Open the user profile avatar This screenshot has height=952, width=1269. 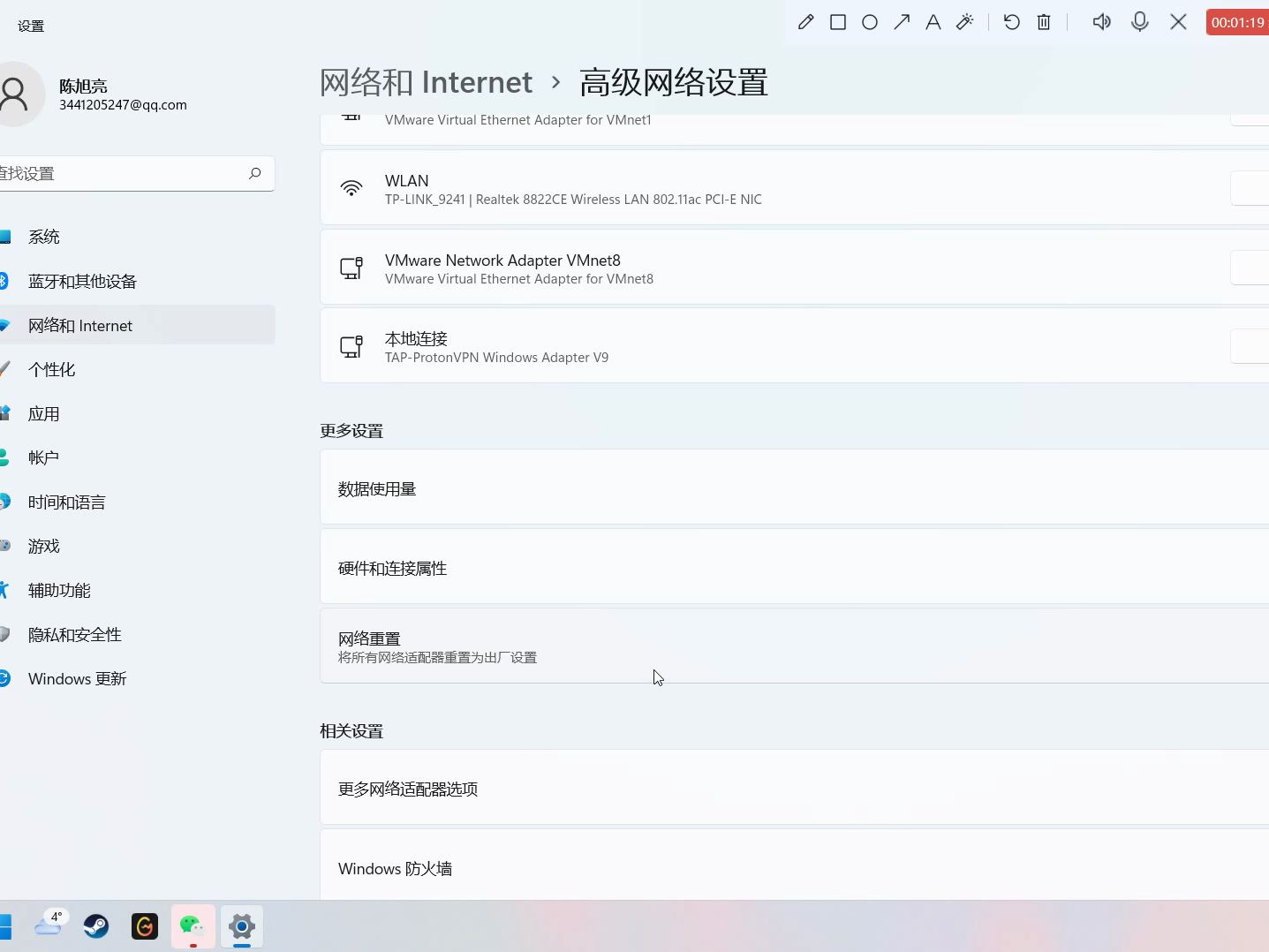(x=16, y=94)
